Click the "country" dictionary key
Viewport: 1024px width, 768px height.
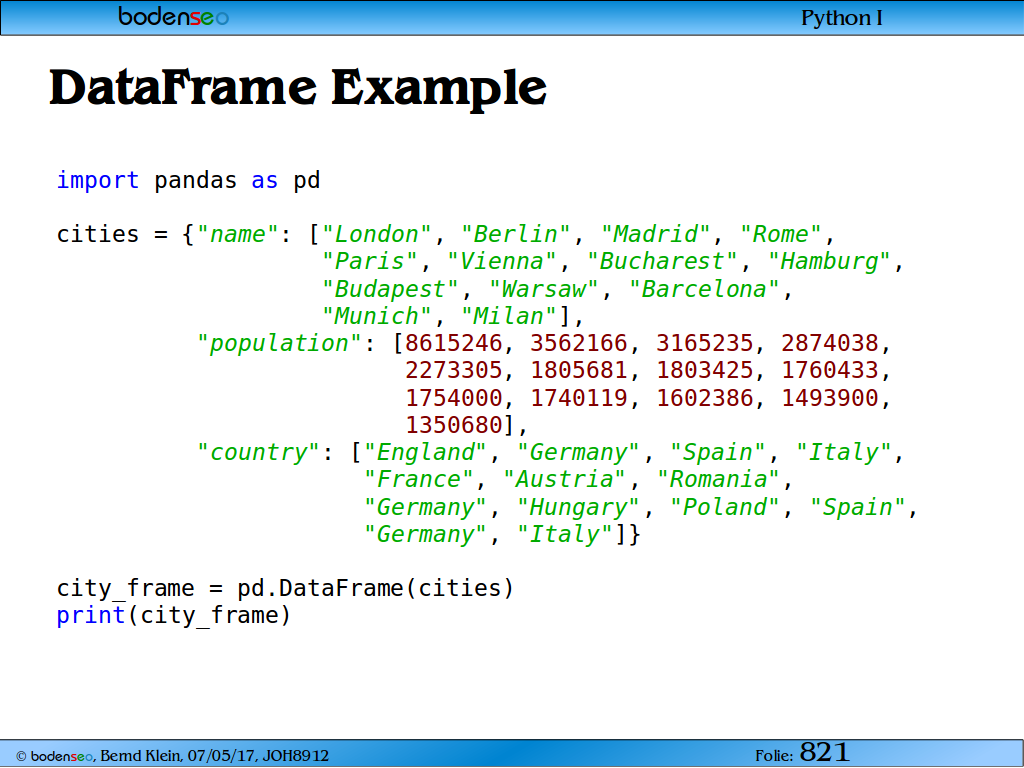(258, 453)
